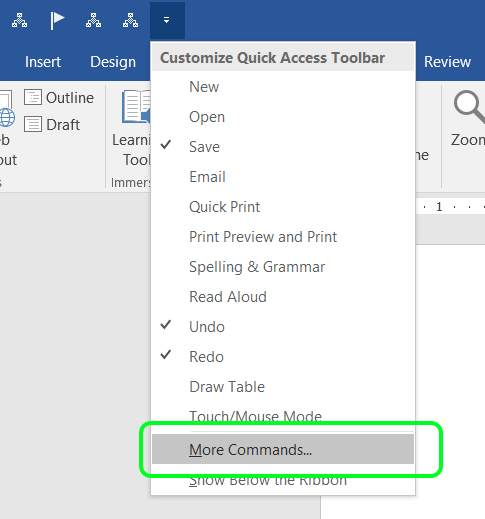
Task: Click the horizontal ruler near 1
Action: click(x=439, y=207)
